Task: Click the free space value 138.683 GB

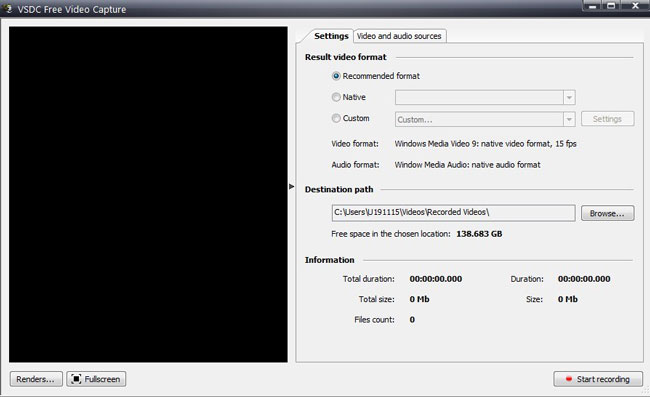Action: click(479, 234)
